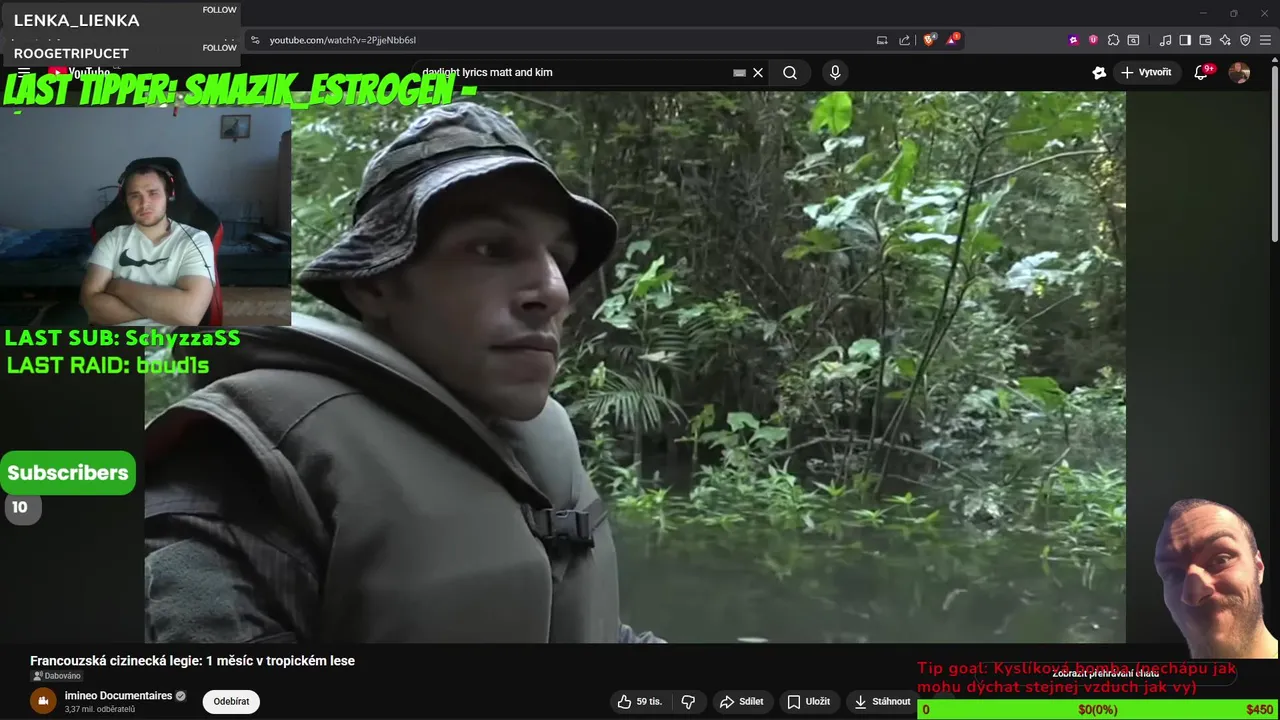The height and width of the screenshot is (720, 1280).
Task: Open imineo Documentaires channel name link
Action: [119, 695]
